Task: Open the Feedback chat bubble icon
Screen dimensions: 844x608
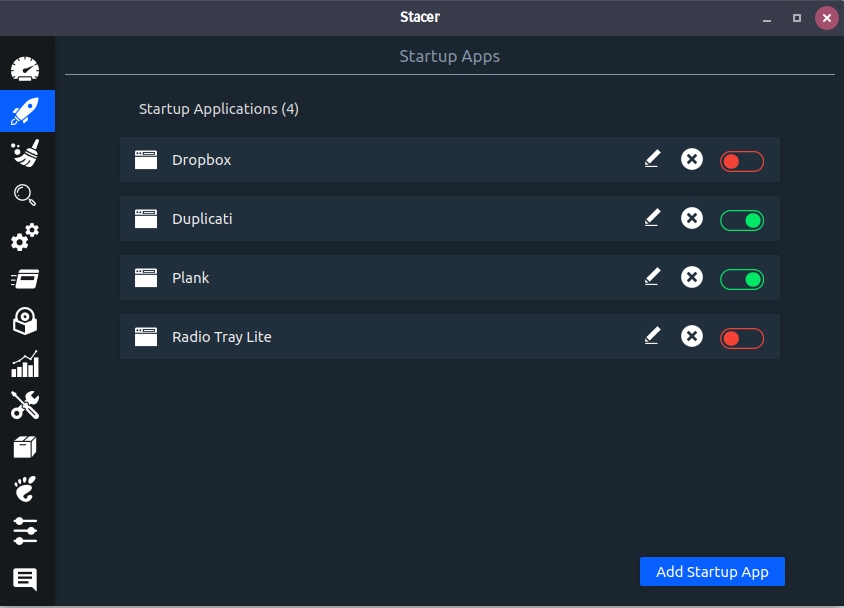Action: (26, 578)
